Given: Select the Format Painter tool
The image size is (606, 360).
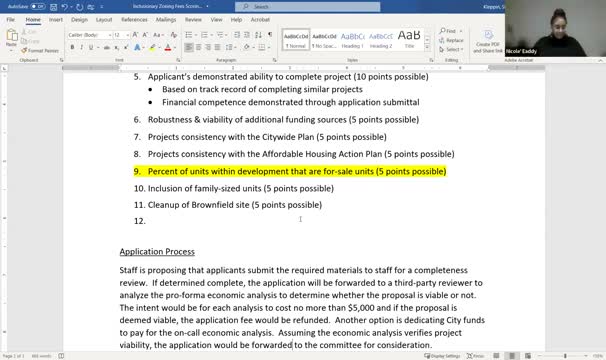Looking at the screenshot, I should (x=40, y=51).
